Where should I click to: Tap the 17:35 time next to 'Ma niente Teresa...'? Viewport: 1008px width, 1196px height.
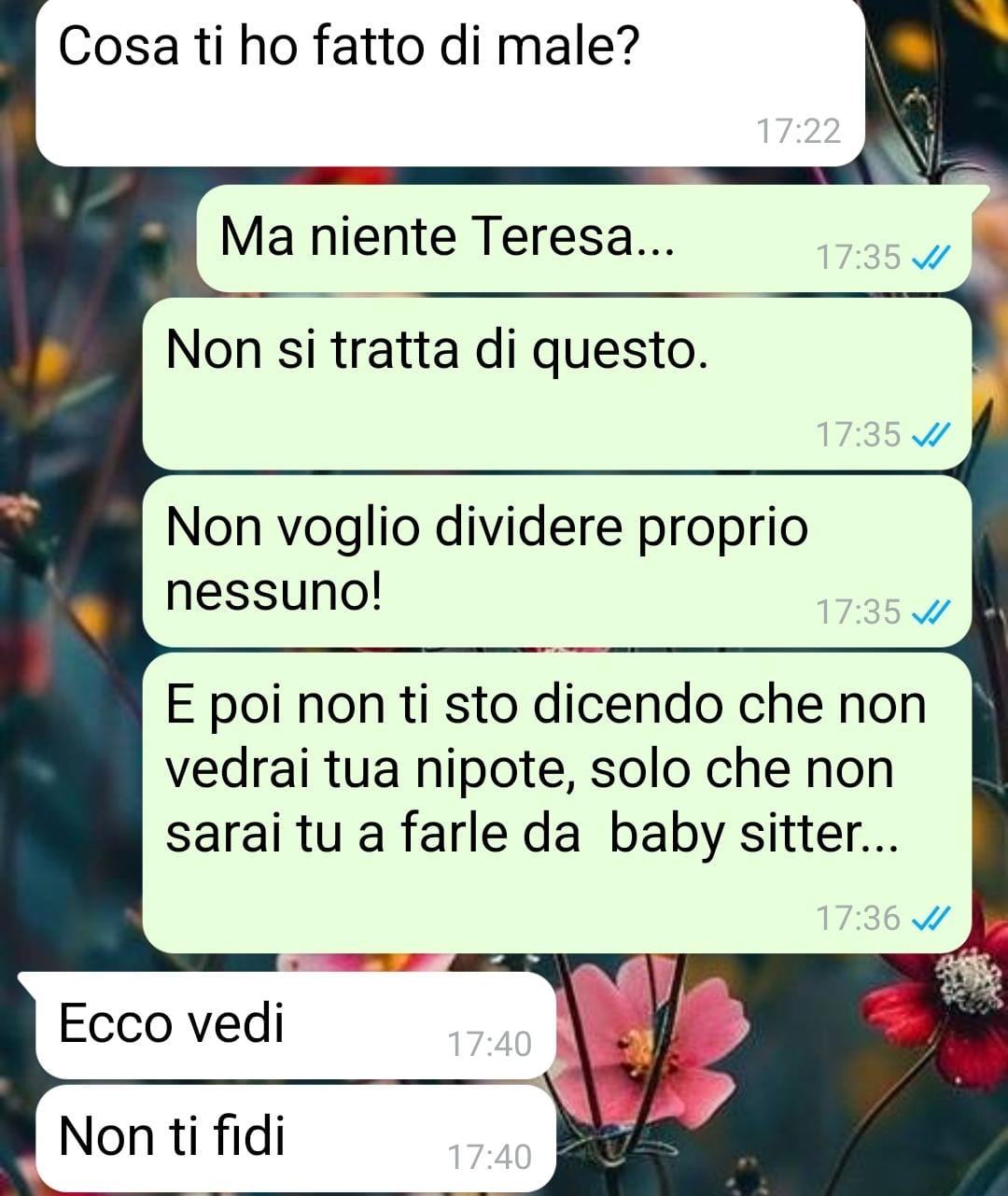pos(859,257)
